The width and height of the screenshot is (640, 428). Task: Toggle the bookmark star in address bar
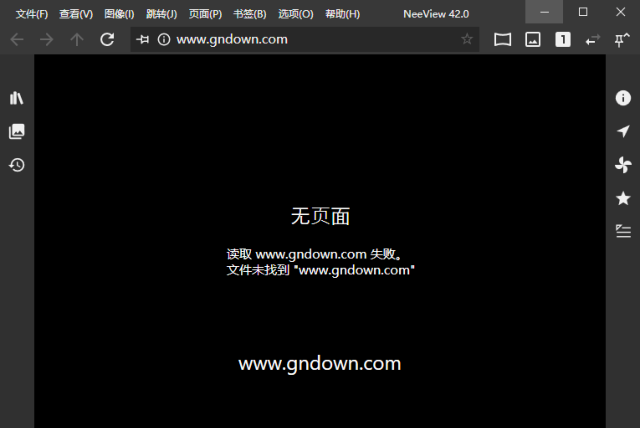pos(467,40)
